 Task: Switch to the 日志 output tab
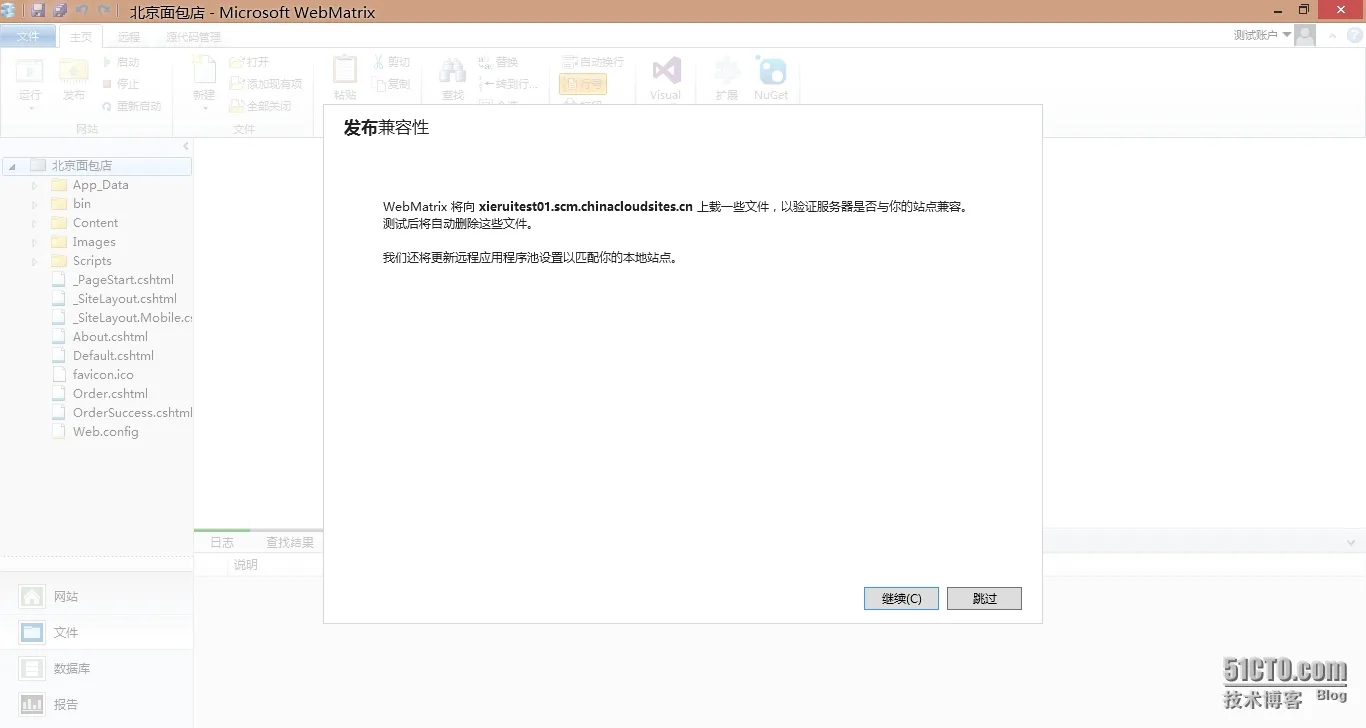pyautogui.click(x=222, y=542)
